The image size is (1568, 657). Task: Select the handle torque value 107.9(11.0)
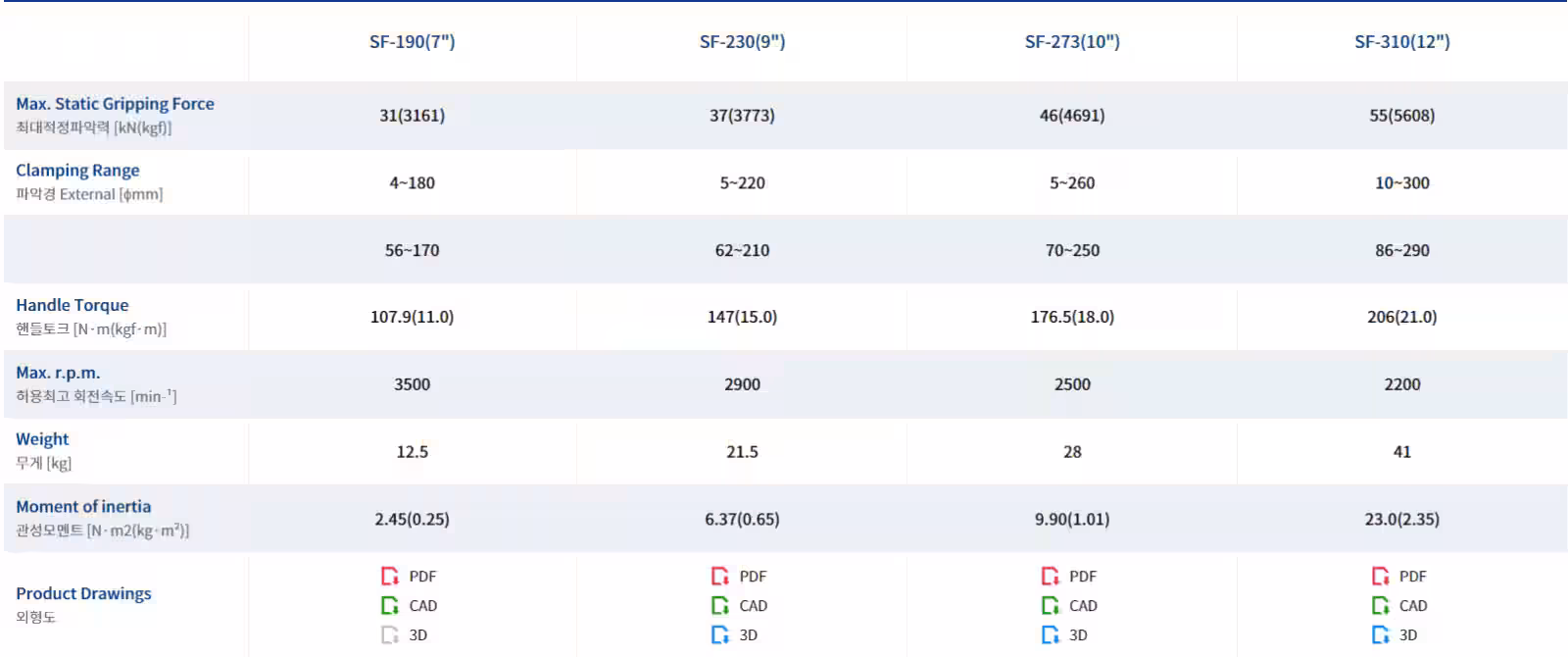(413, 317)
